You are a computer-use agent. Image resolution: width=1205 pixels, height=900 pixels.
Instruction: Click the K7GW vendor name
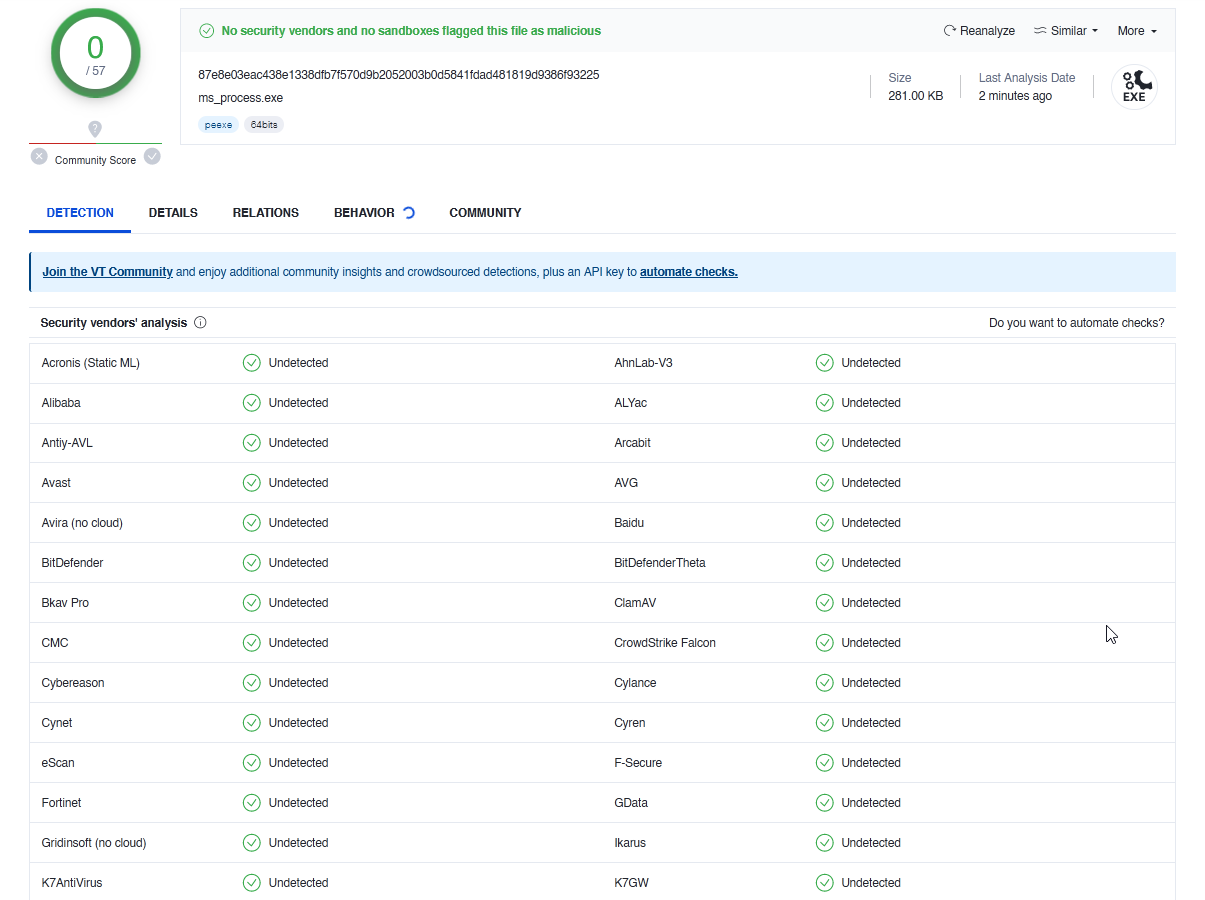click(632, 883)
